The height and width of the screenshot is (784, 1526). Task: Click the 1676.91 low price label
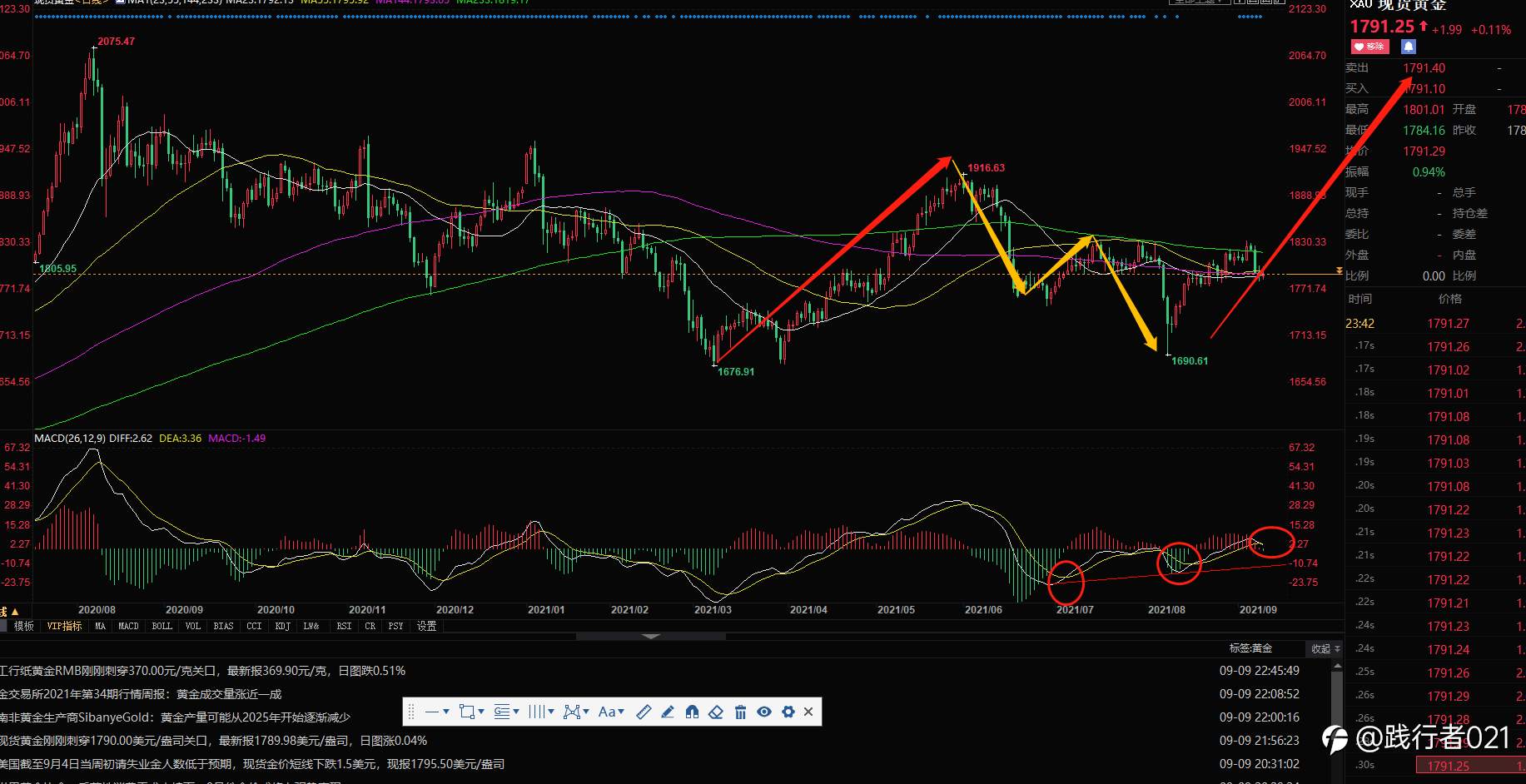(736, 371)
